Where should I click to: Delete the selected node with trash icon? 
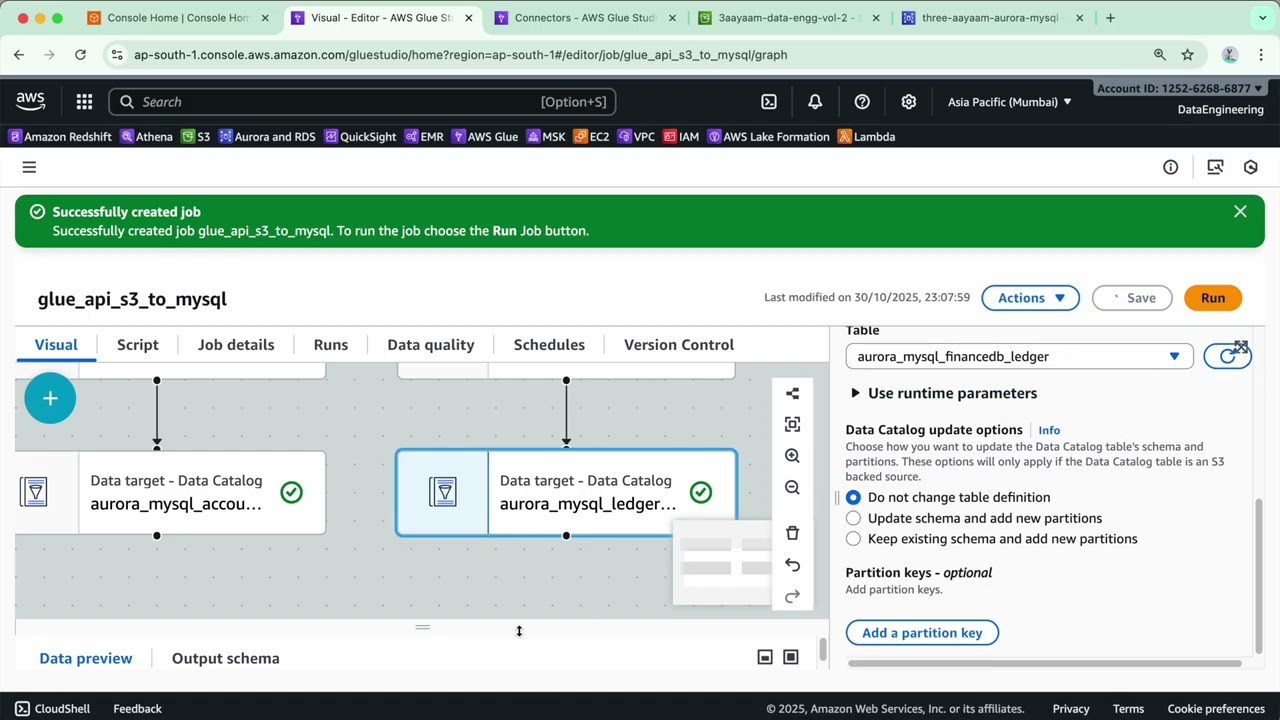(792, 533)
